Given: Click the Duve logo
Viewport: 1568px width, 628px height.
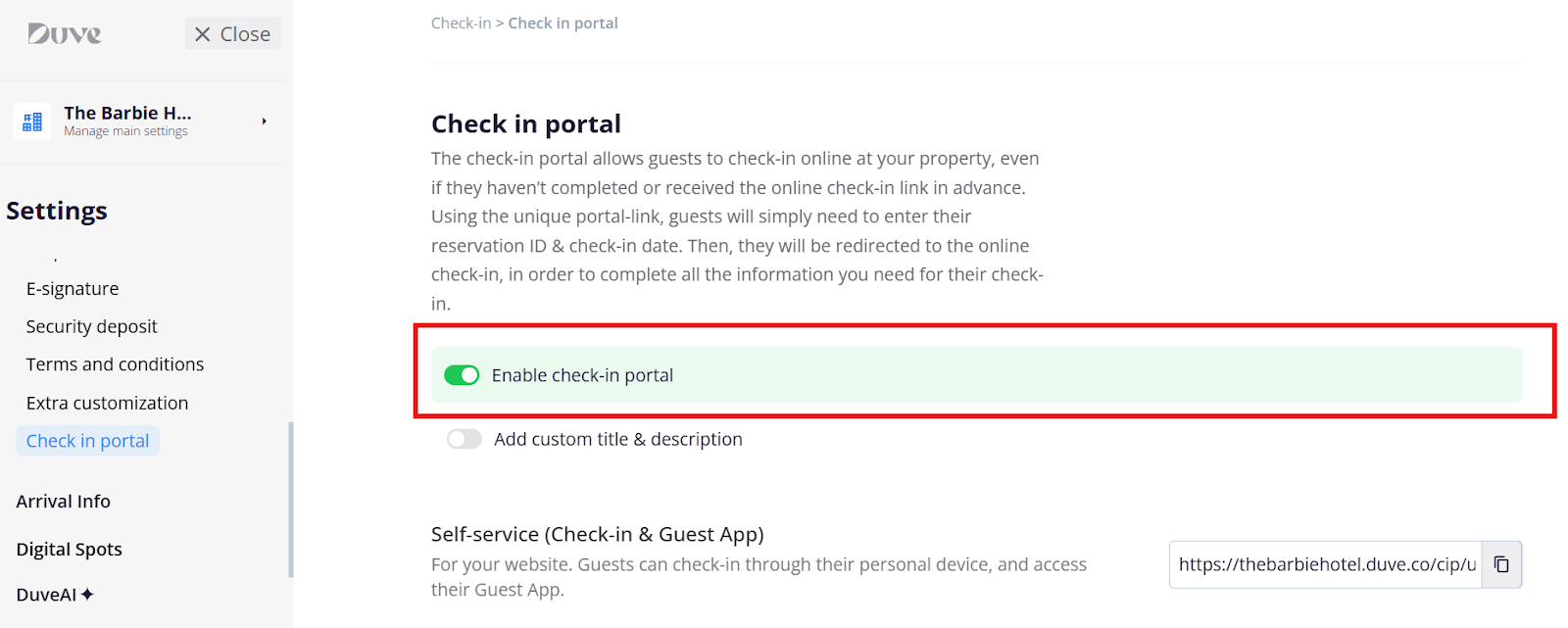Looking at the screenshot, I should pos(65,34).
